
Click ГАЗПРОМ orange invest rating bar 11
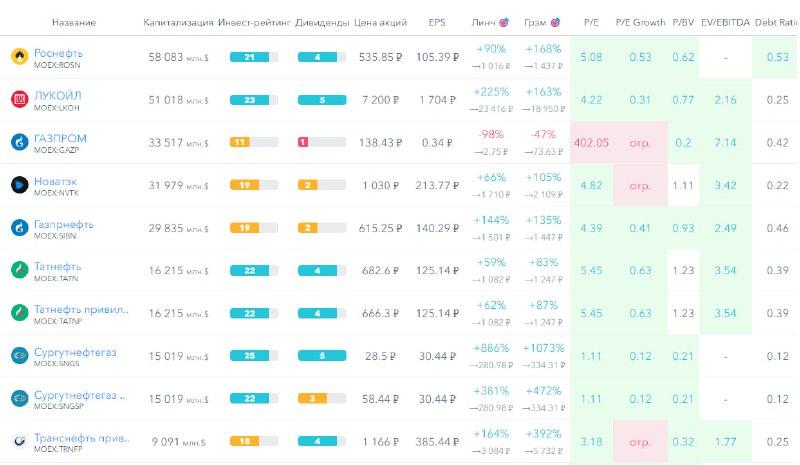254,142
